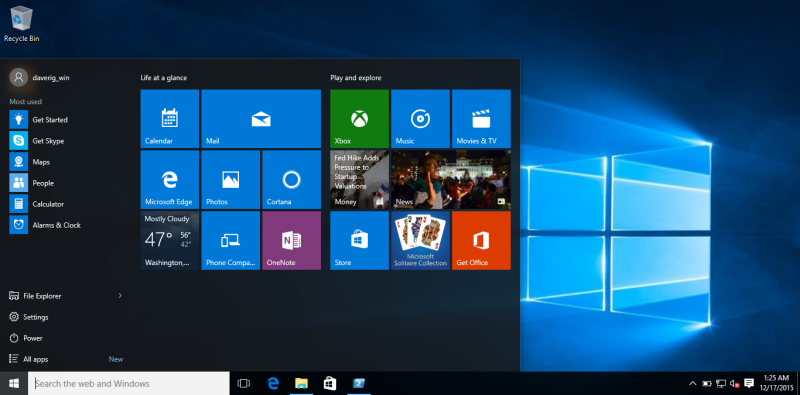Open the Music tile
800x395 pixels.
(x=420, y=118)
